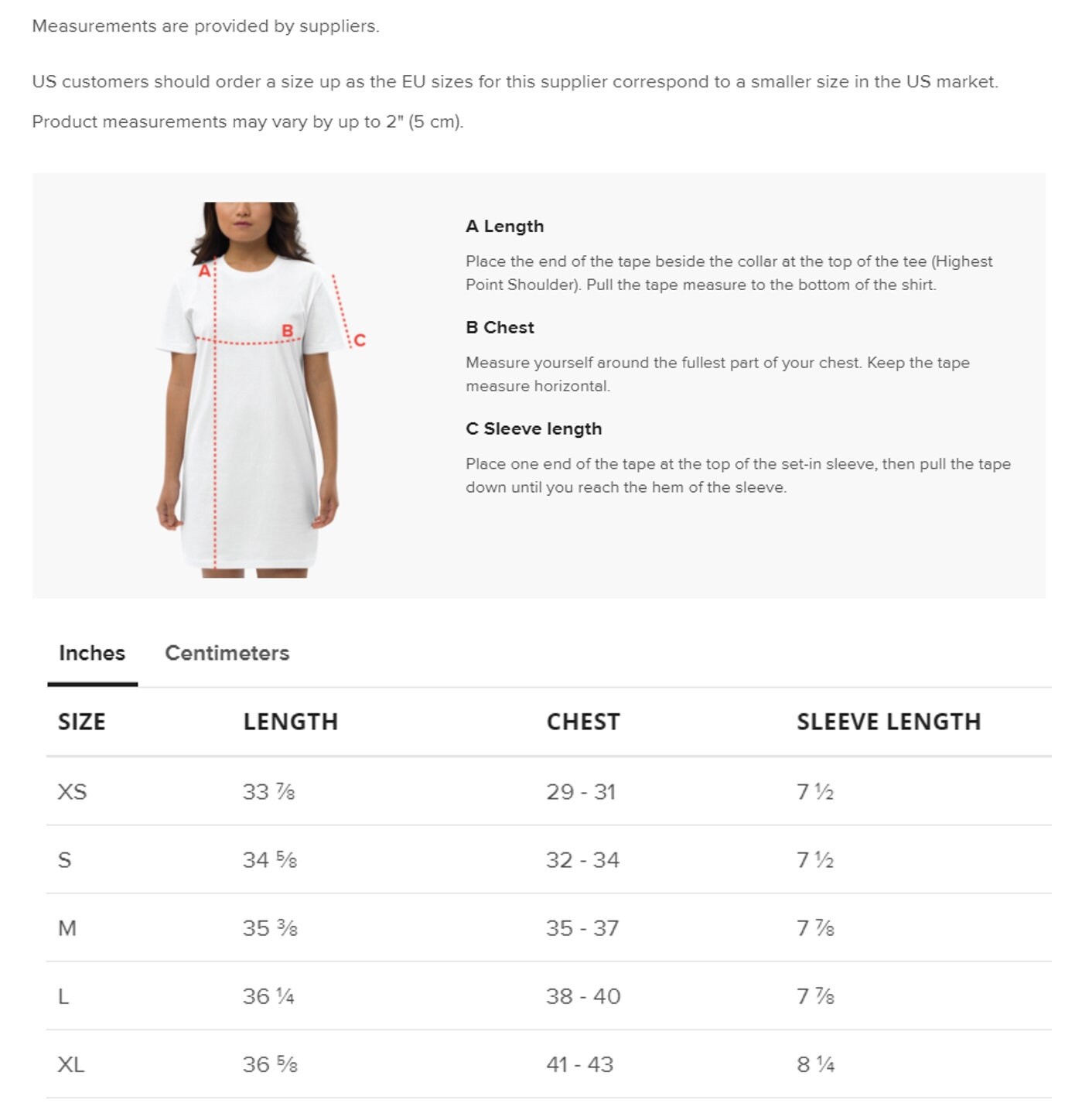Select the Inches tab
1082x1120 pixels.
tap(92, 653)
